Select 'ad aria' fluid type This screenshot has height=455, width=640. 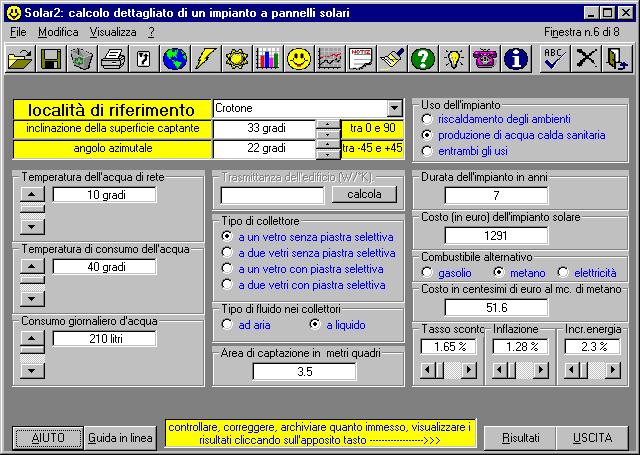[x=227, y=325]
